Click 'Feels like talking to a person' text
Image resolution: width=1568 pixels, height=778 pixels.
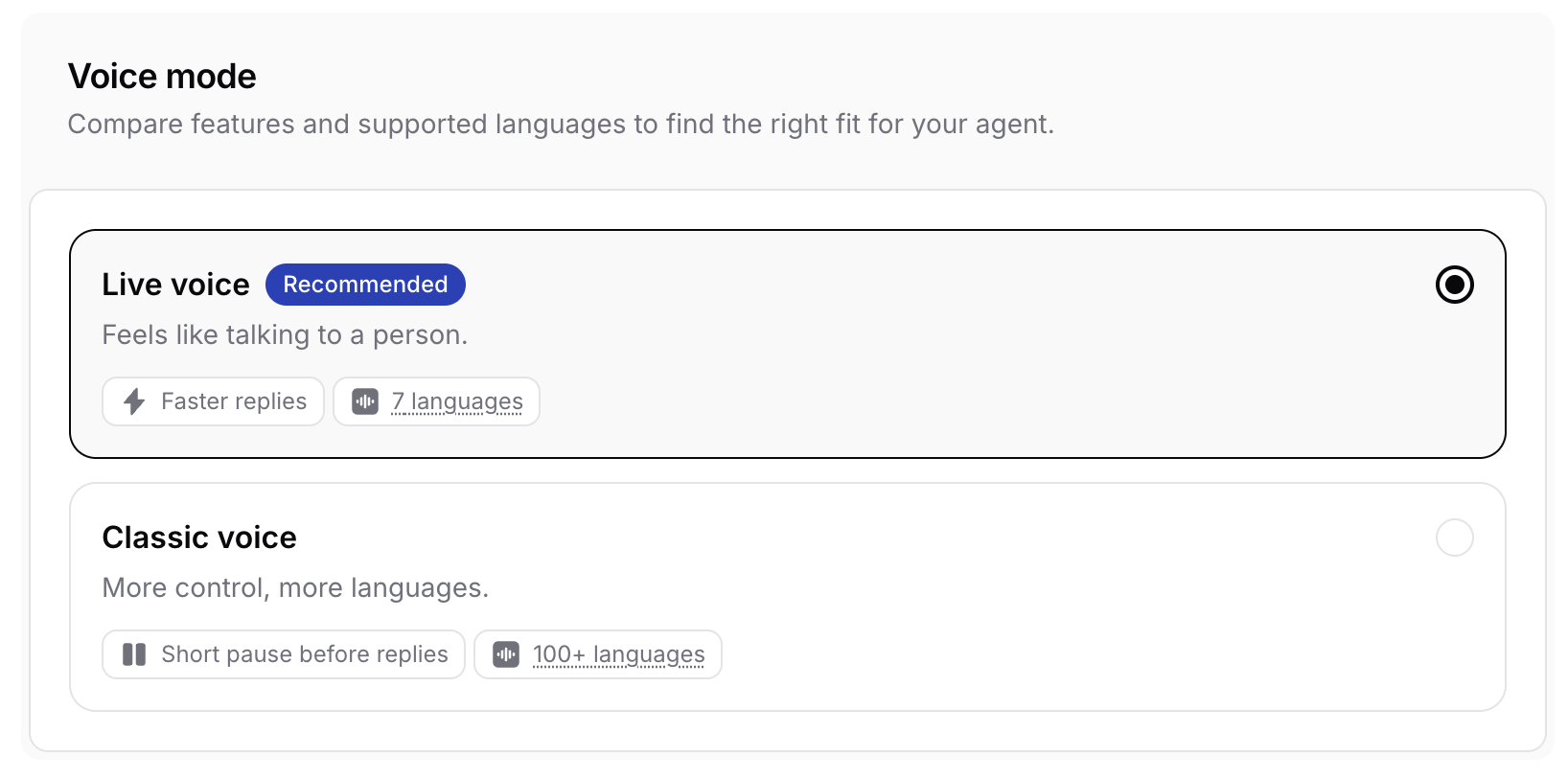point(285,334)
